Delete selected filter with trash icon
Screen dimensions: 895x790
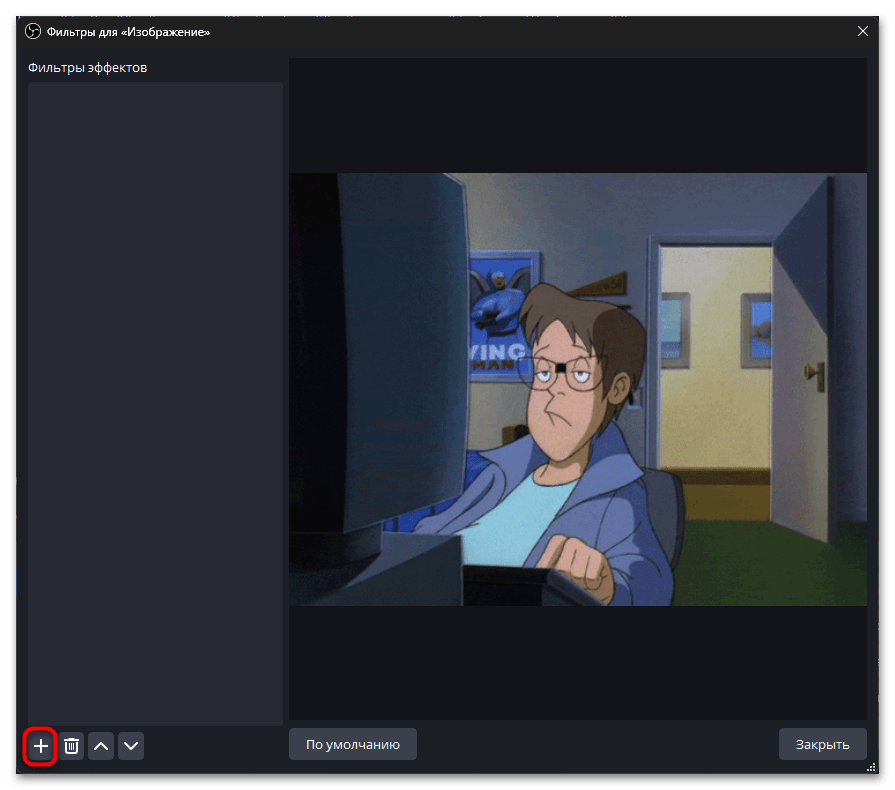click(x=71, y=745)
